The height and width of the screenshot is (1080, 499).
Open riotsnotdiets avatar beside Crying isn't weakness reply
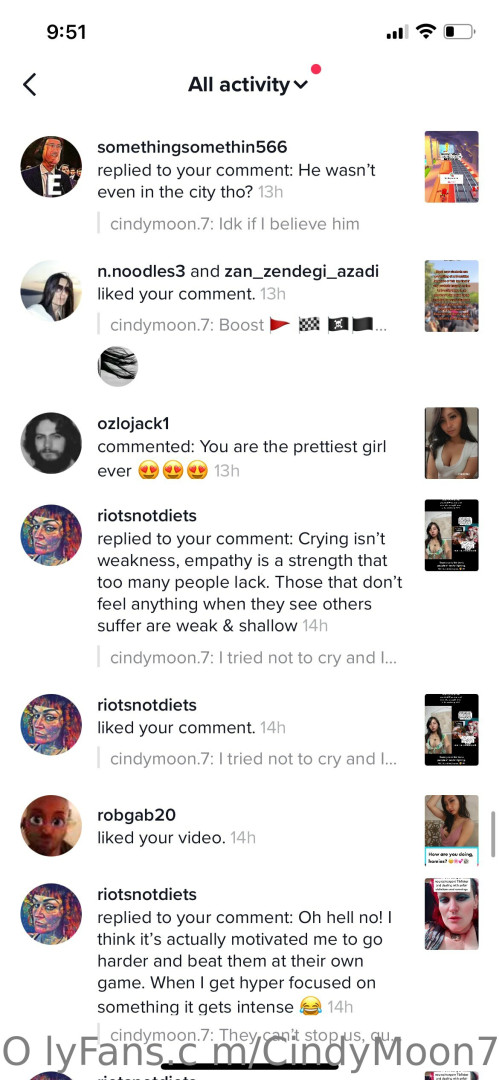pos(51,535)
